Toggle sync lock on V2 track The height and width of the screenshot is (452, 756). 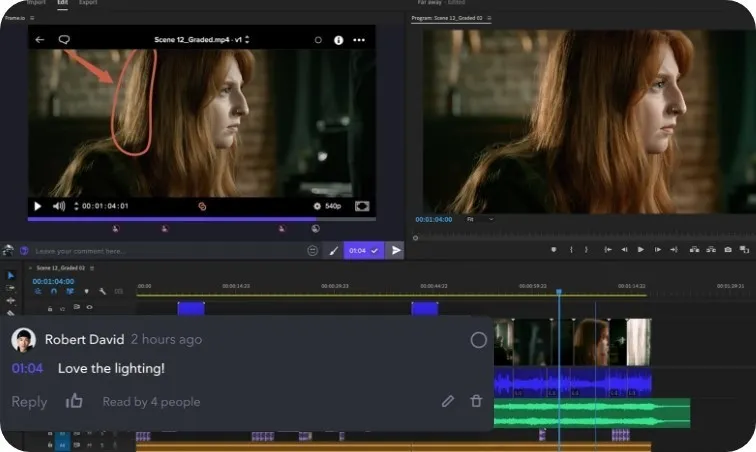pos(76,307)
